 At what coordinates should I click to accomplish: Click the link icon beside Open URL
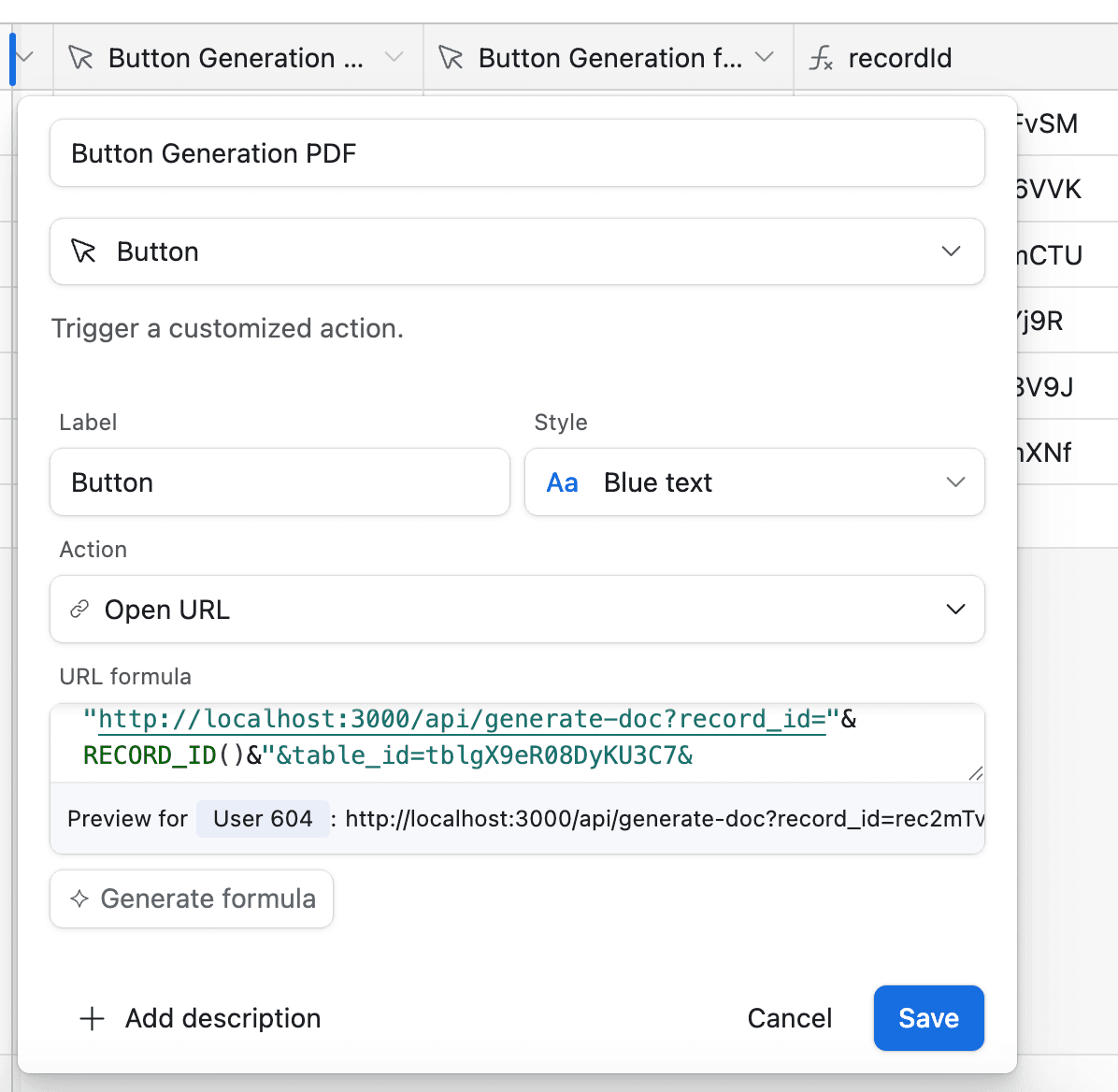click(x=79, y=610)
